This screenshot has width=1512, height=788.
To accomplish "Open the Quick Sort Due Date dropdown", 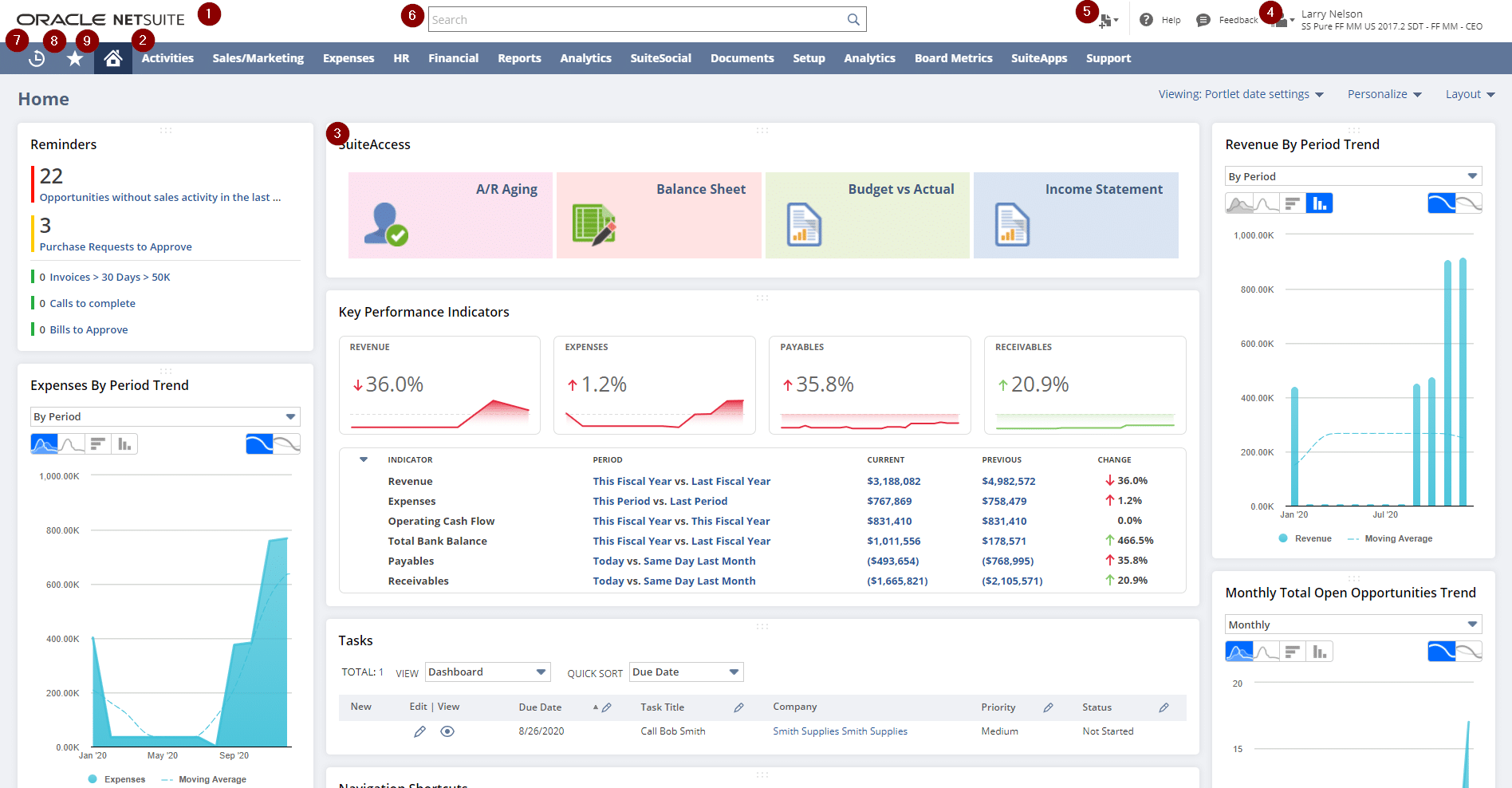I will (685, 672).
